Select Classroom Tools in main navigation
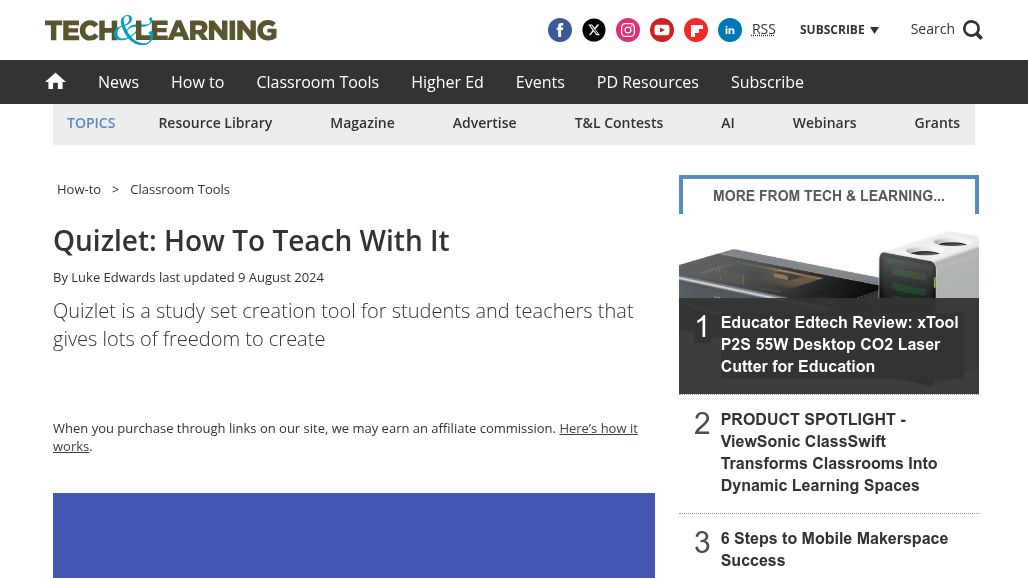The width and height of the screenshot is (1028, 578). (x=317, y=82)
